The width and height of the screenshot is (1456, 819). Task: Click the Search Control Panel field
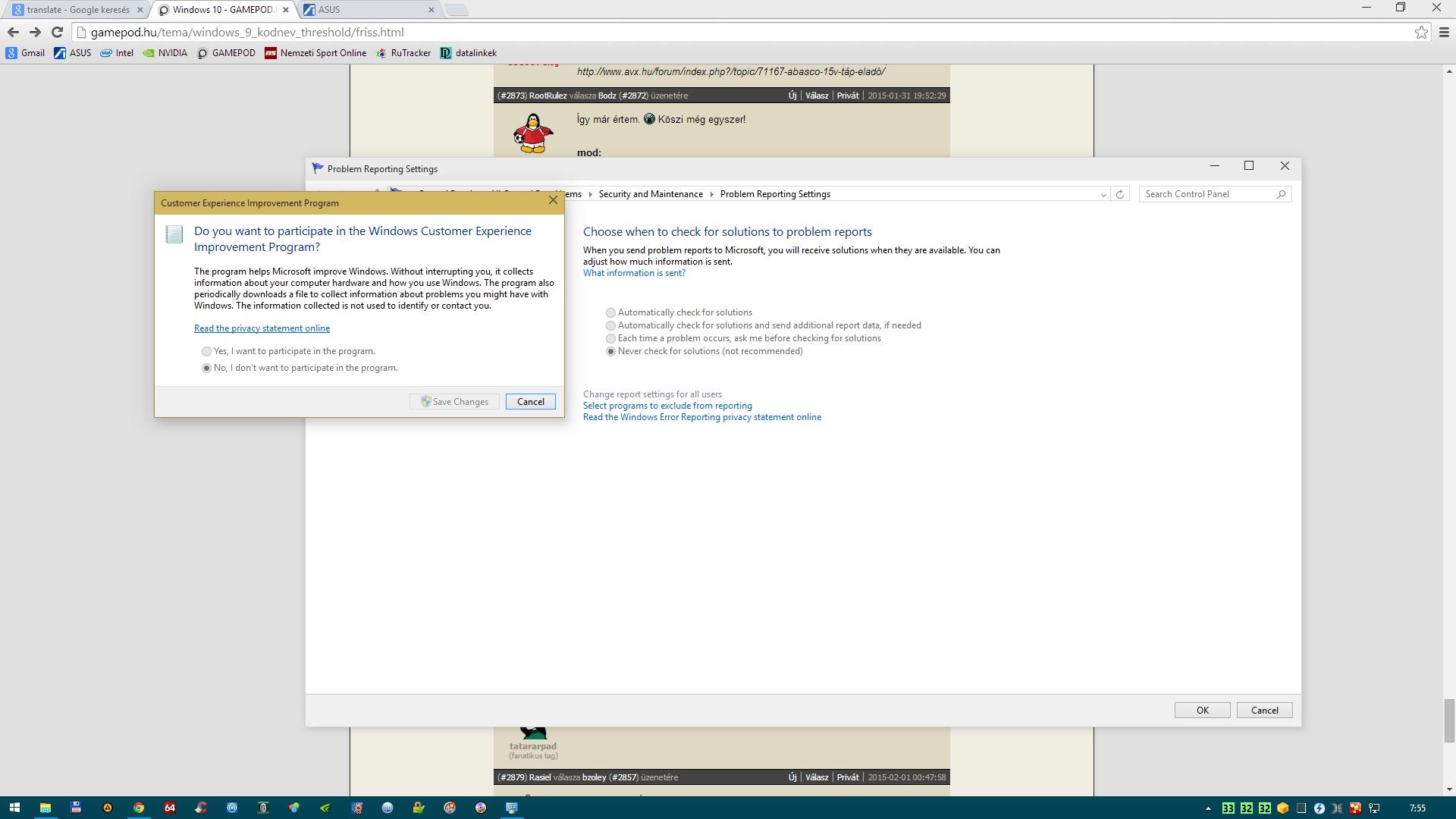(x=1206, y=194)
